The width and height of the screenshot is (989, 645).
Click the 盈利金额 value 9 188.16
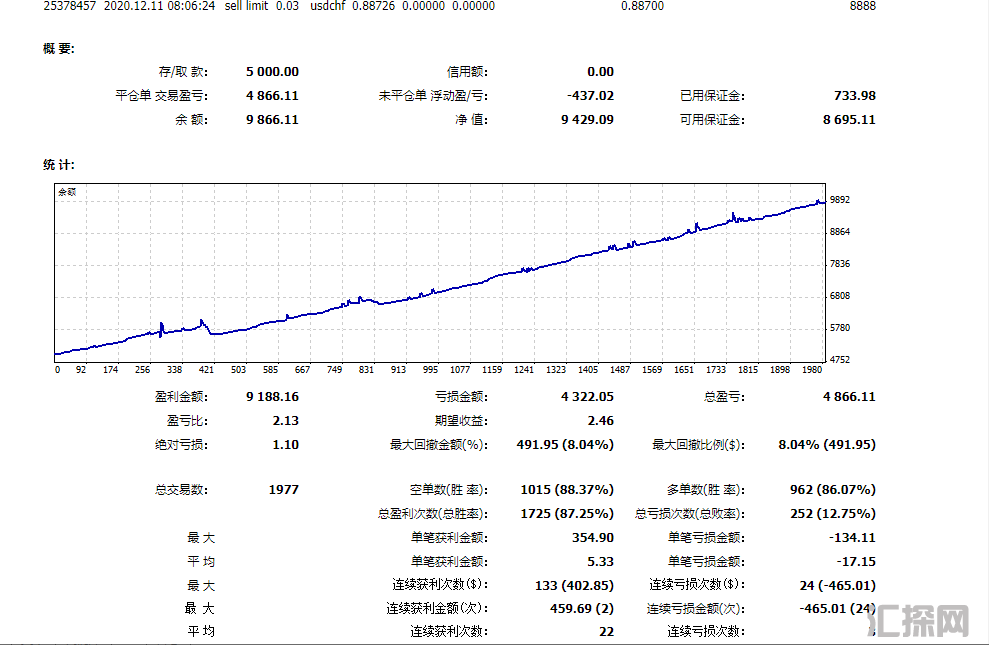click(x=272, y=397)
